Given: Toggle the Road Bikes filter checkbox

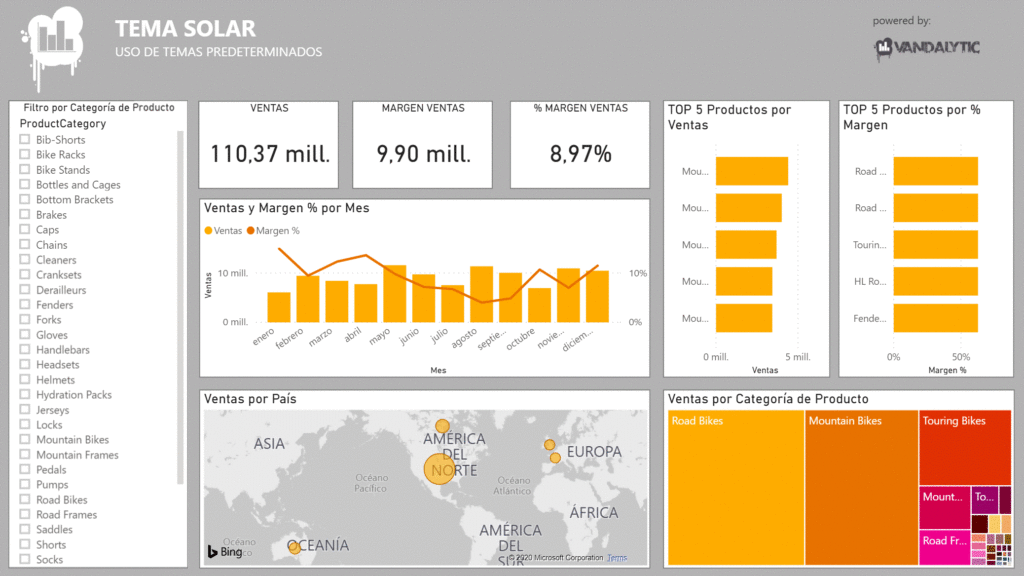Looking at the screenshot, I should (25, 500).
